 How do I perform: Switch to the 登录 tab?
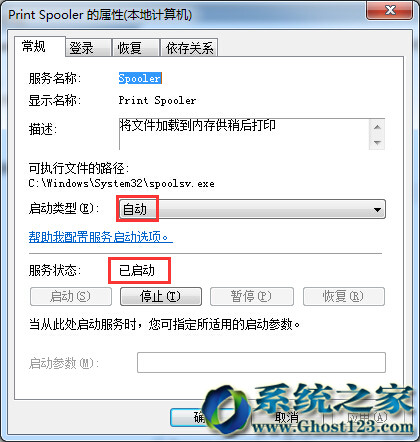click(x=88, y=48)
